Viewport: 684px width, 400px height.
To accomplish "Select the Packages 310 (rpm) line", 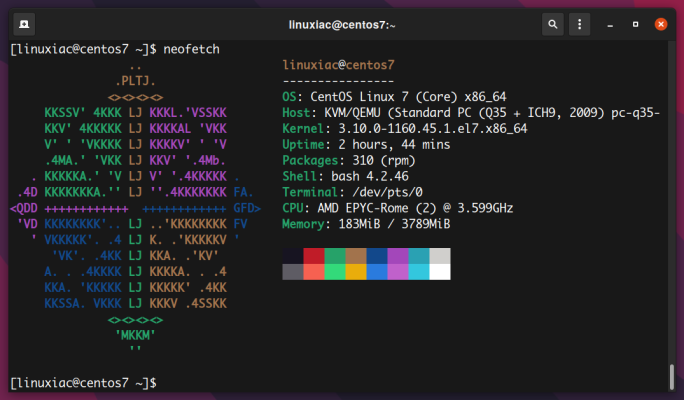I will pyautogui.click(x=349, y=161).
